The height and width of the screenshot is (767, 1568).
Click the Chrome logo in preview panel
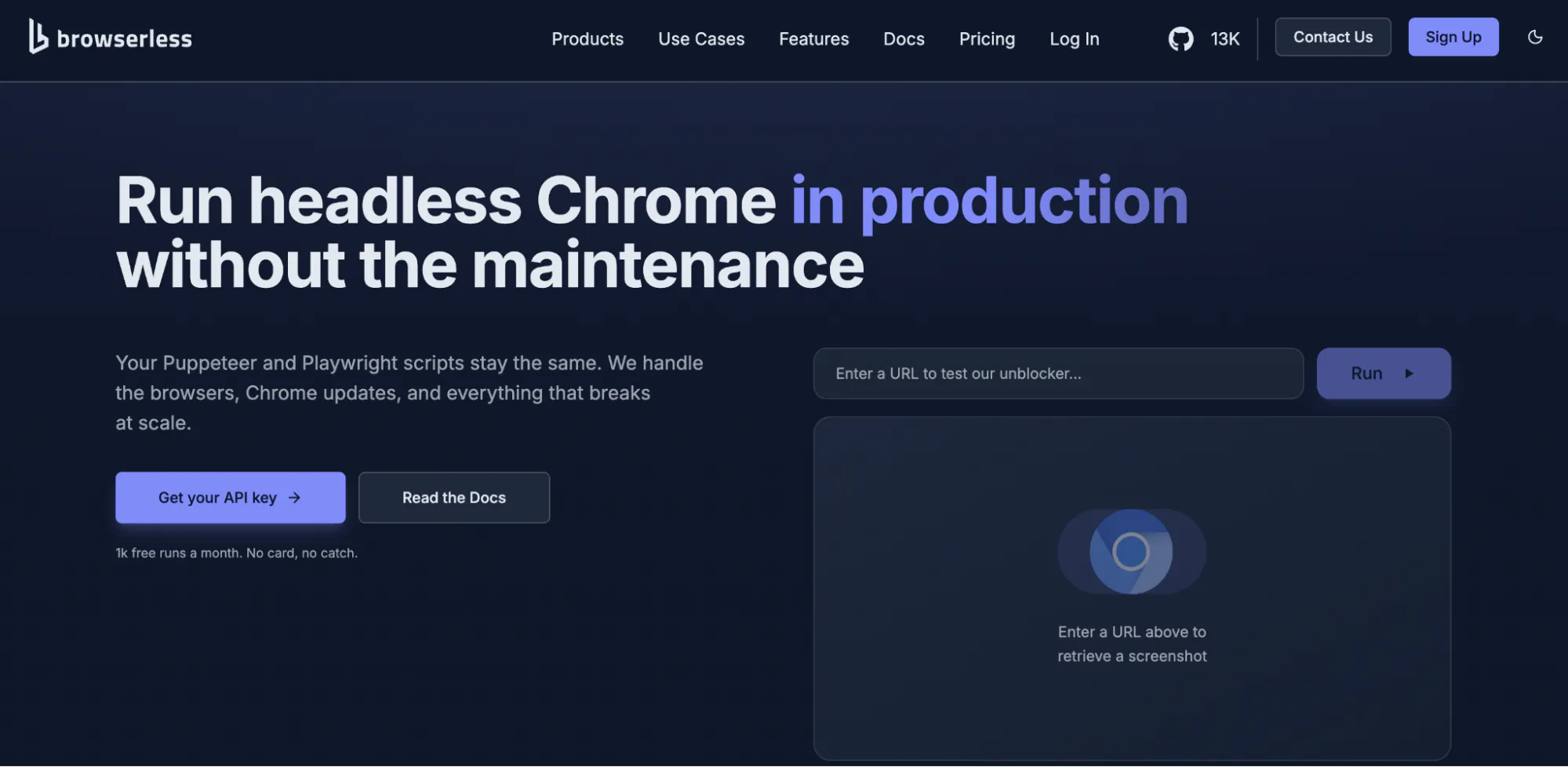pyautogui.click(x=1131, y=551)
